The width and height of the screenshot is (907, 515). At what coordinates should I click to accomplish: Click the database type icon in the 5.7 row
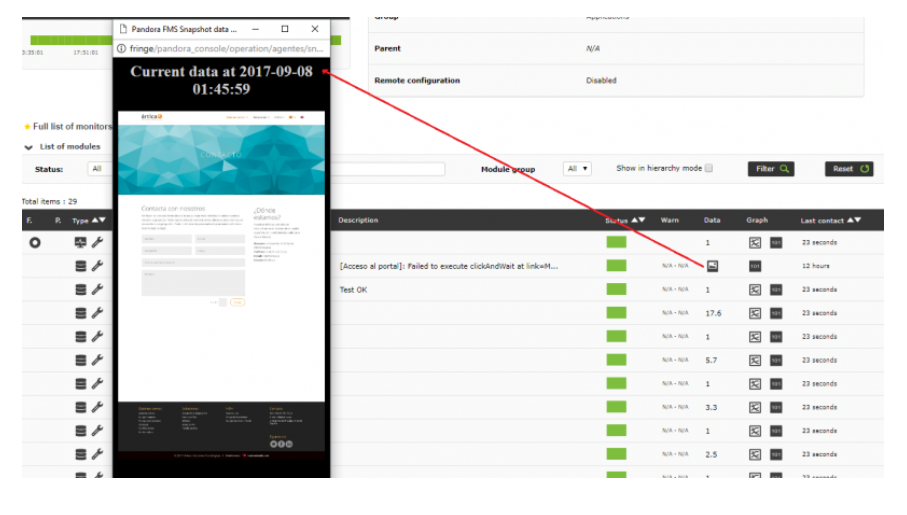click(81, 360)
